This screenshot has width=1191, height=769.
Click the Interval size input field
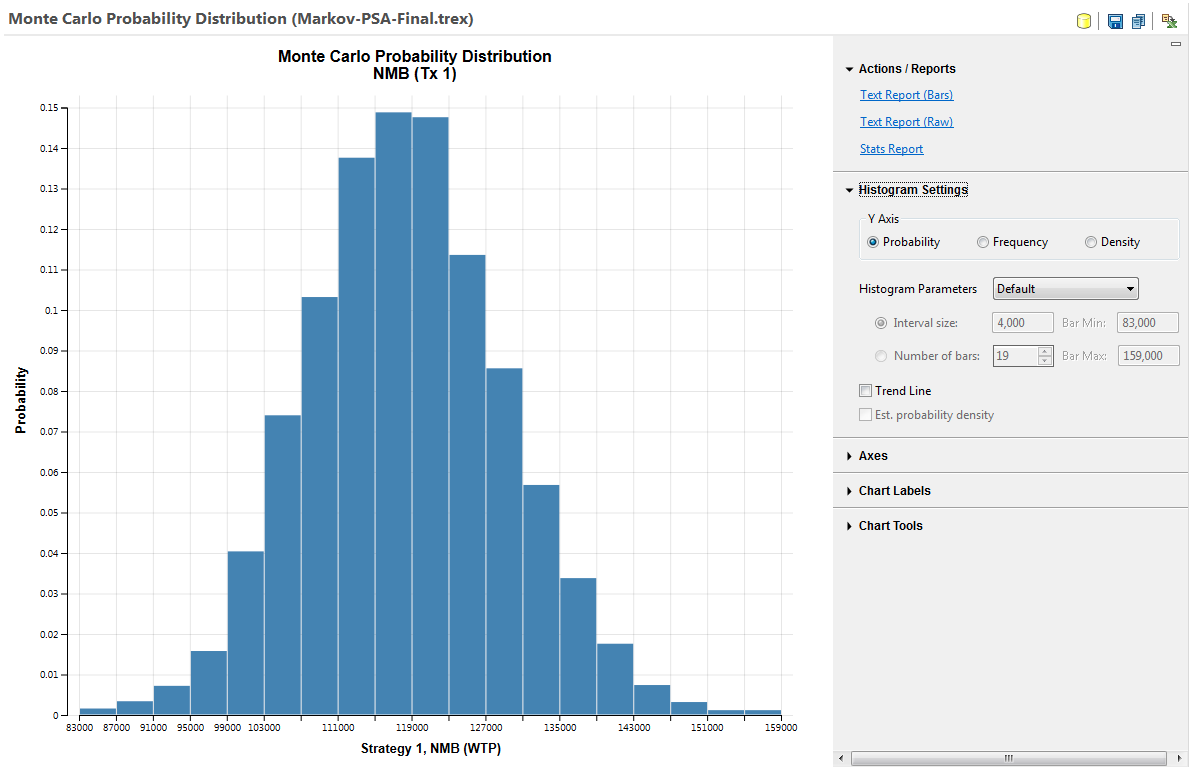coord(1022,322)
